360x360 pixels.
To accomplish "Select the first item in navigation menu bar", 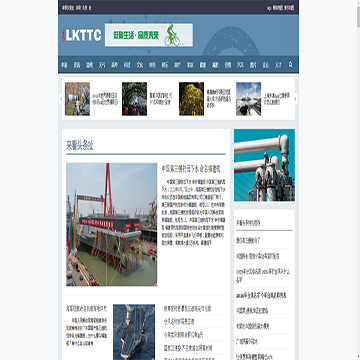I will point(64,65).
